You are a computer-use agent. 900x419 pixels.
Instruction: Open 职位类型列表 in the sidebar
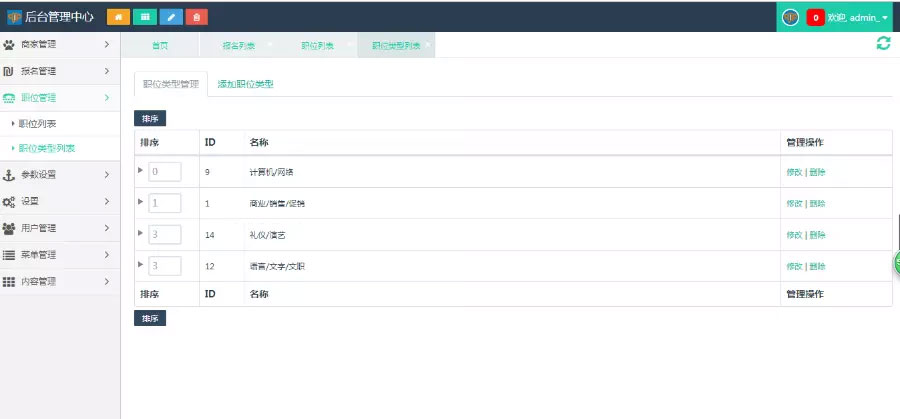click(x=46, y=148)
